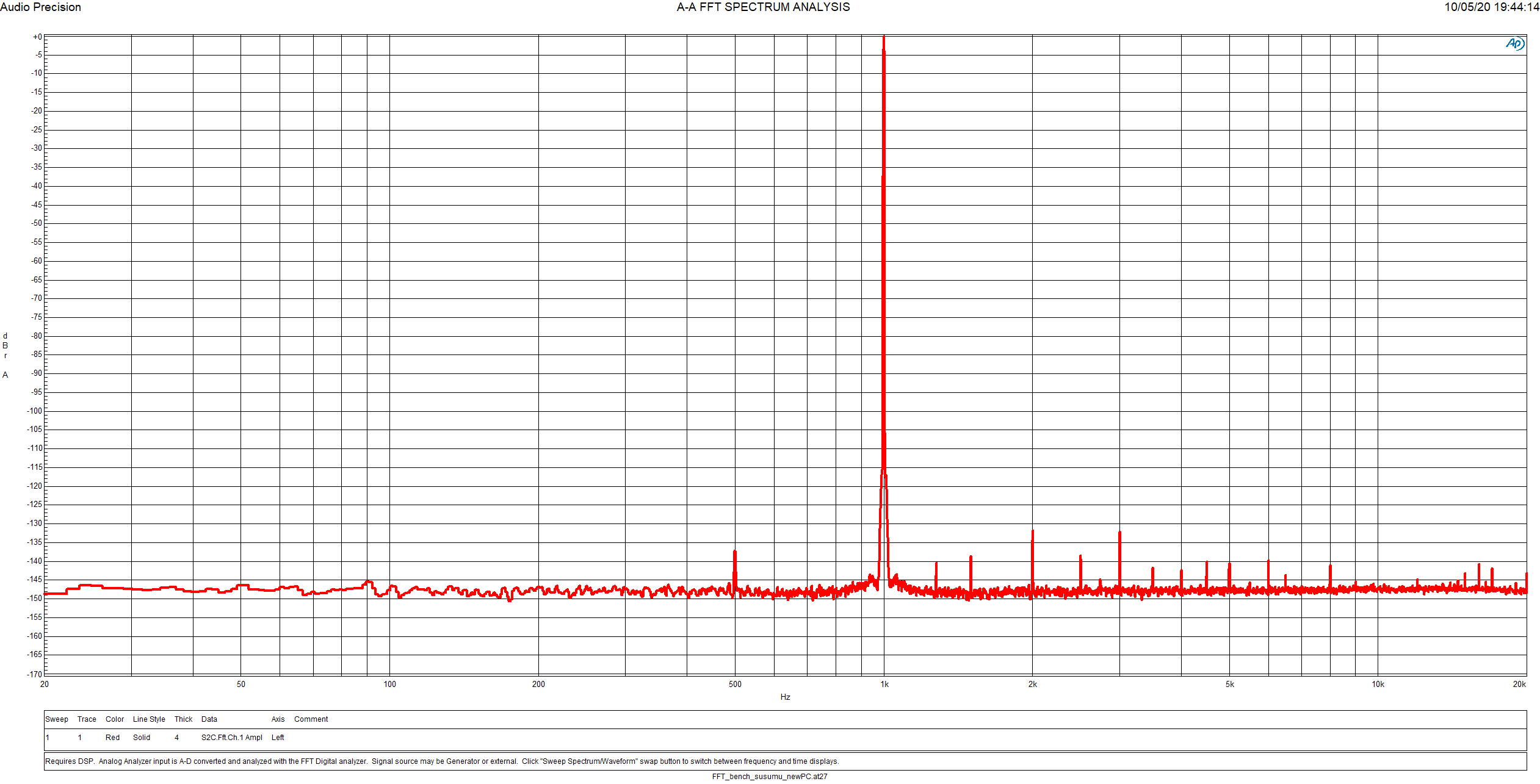1540x784 pixels.
Task: Click the 'dBr A' y-axis label
Action: click(x=5, y=355)
